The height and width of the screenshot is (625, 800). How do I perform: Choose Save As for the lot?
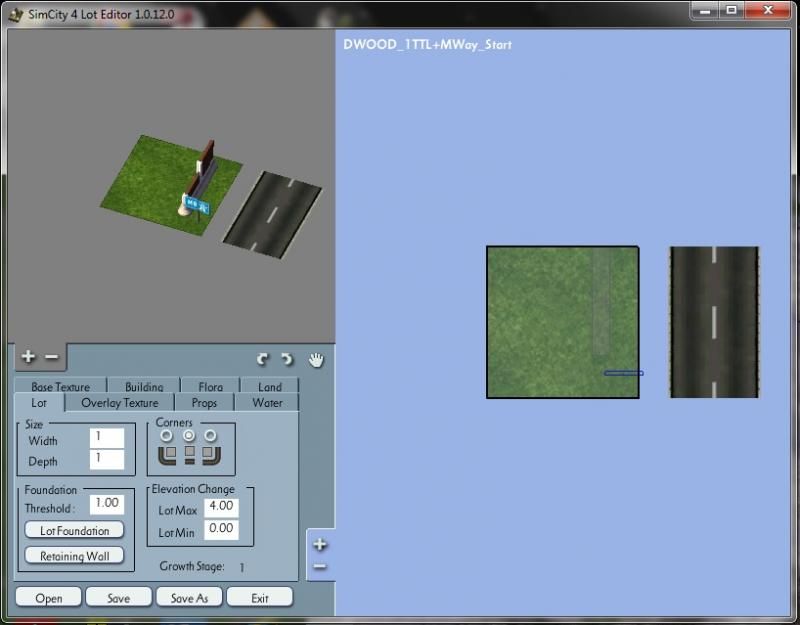coord(189,597)
